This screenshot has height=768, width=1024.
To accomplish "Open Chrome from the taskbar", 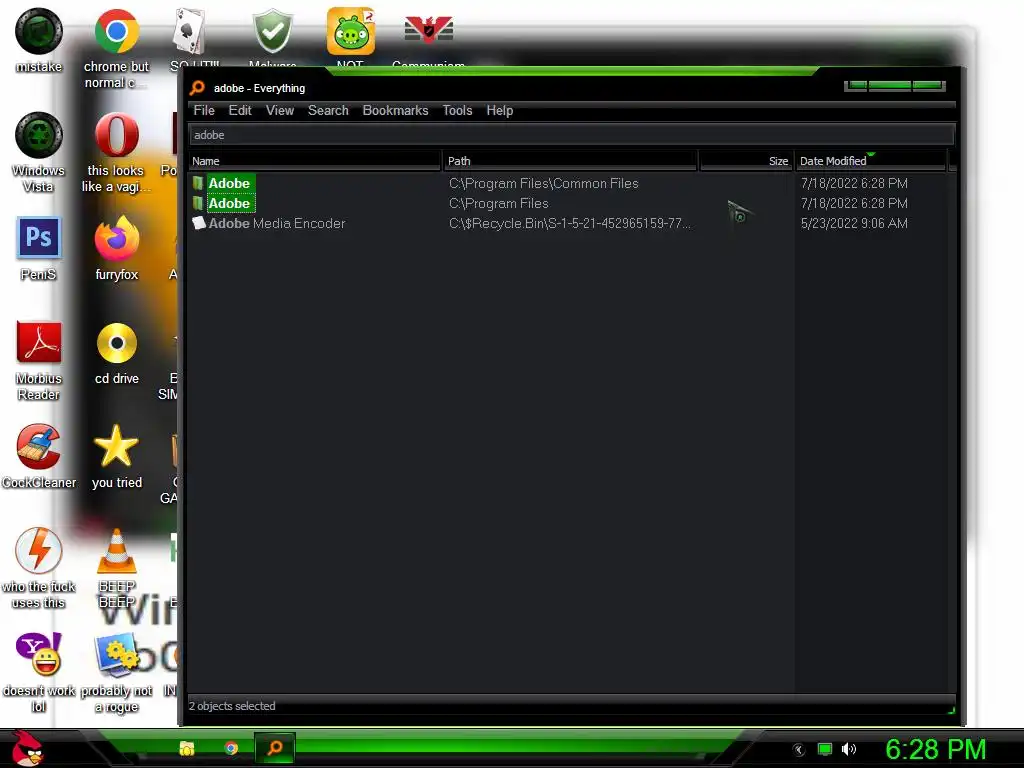I will 231,748.
